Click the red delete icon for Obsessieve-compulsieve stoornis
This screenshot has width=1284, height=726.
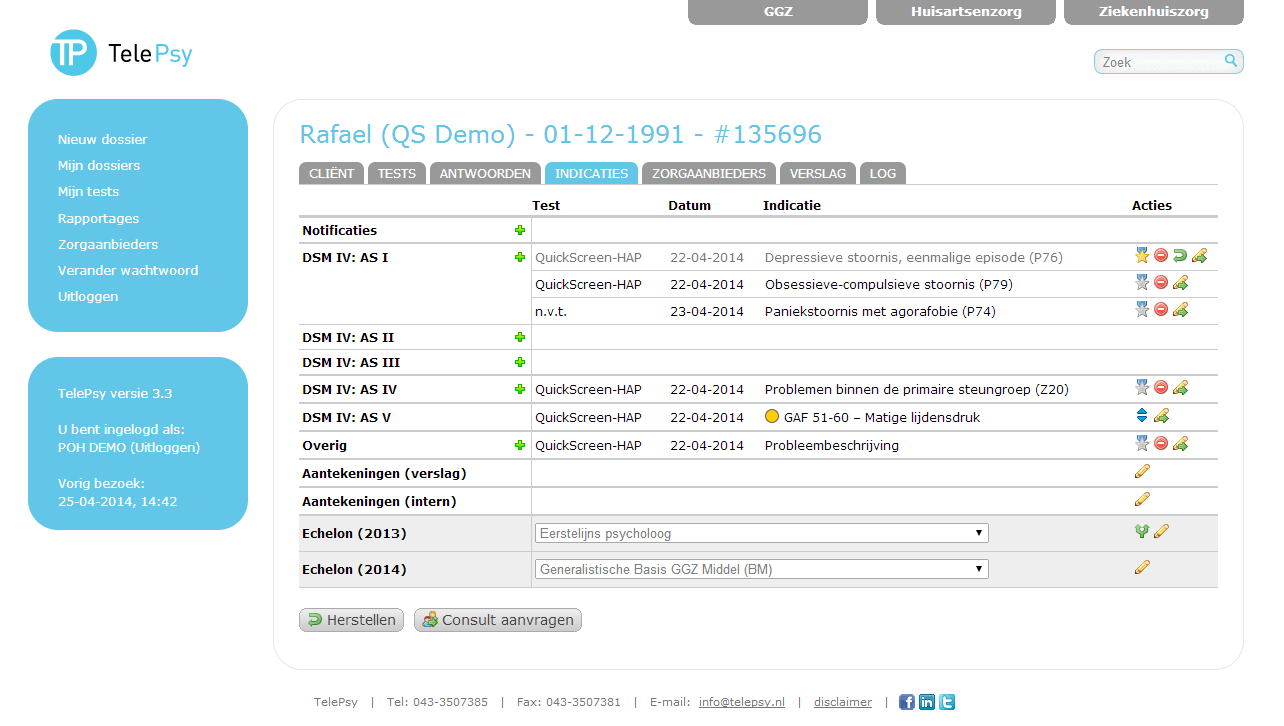(x=1161, y=283)
